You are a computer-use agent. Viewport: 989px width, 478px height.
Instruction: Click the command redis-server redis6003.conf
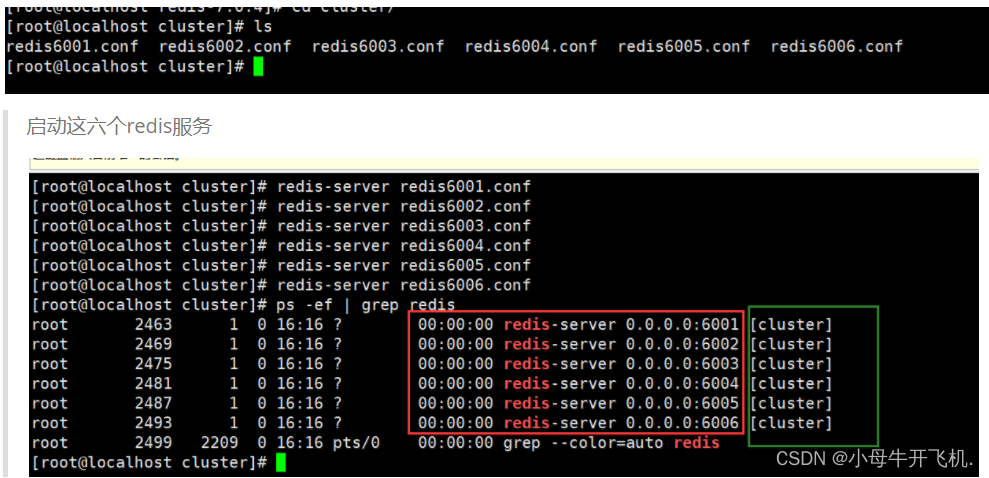pos(404,226)
